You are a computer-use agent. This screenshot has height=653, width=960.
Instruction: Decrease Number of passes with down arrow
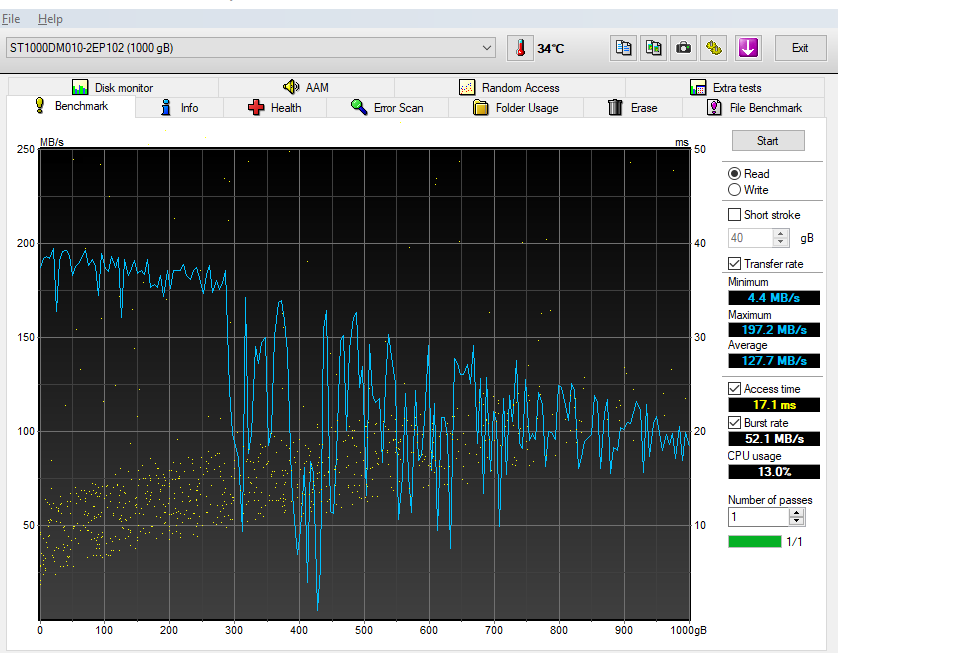tap(796, 522)
